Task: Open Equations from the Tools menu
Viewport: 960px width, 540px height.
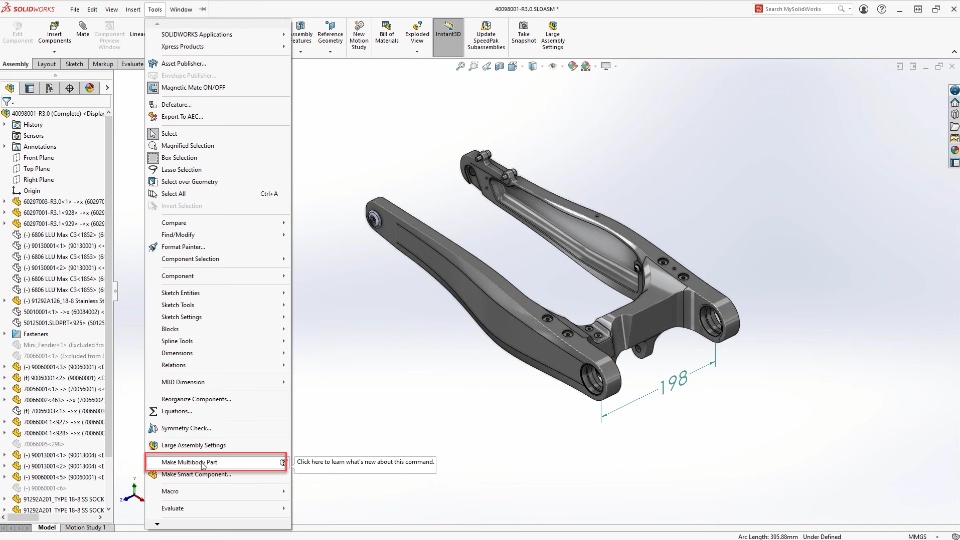Action: coord(176,411)
